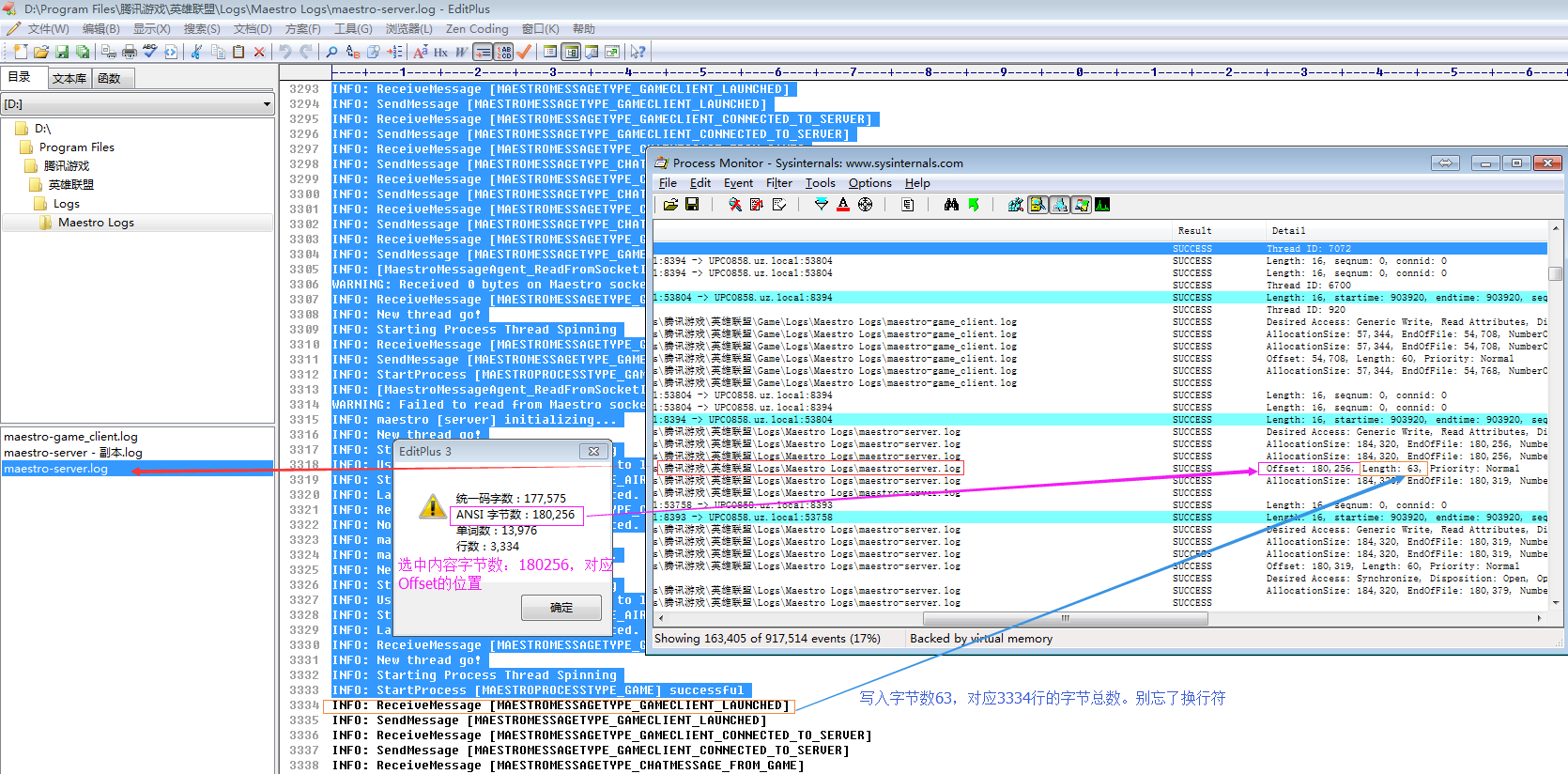Image resolution: width=1568 pixels, height=774 pixels.
Task: Open the Filter menu in Process Monitor
Action: coord(779,183)
